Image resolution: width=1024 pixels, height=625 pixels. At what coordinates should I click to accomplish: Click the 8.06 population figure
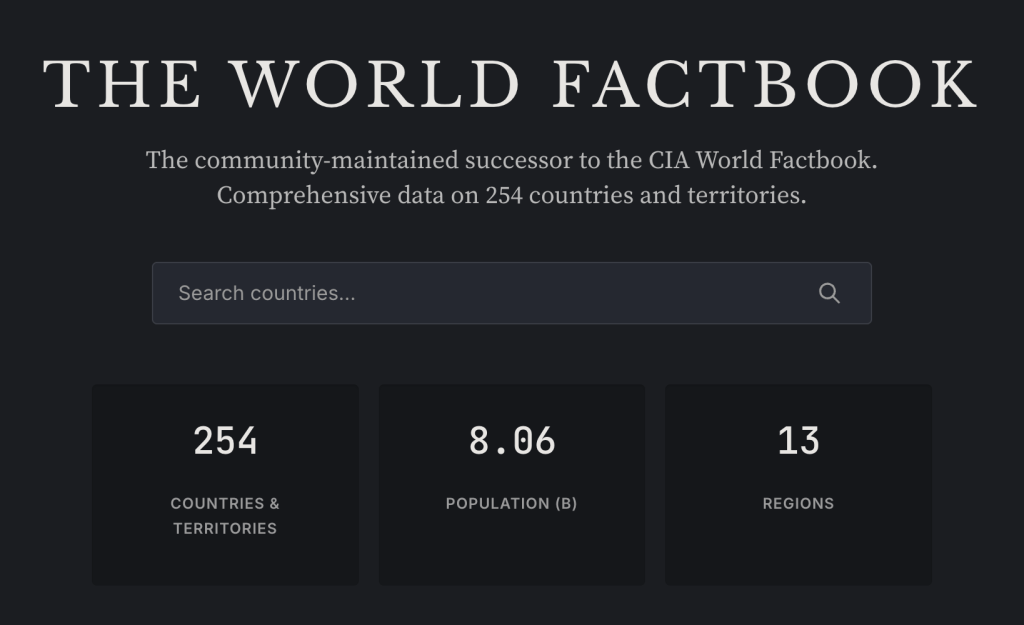tap(512, 441)
